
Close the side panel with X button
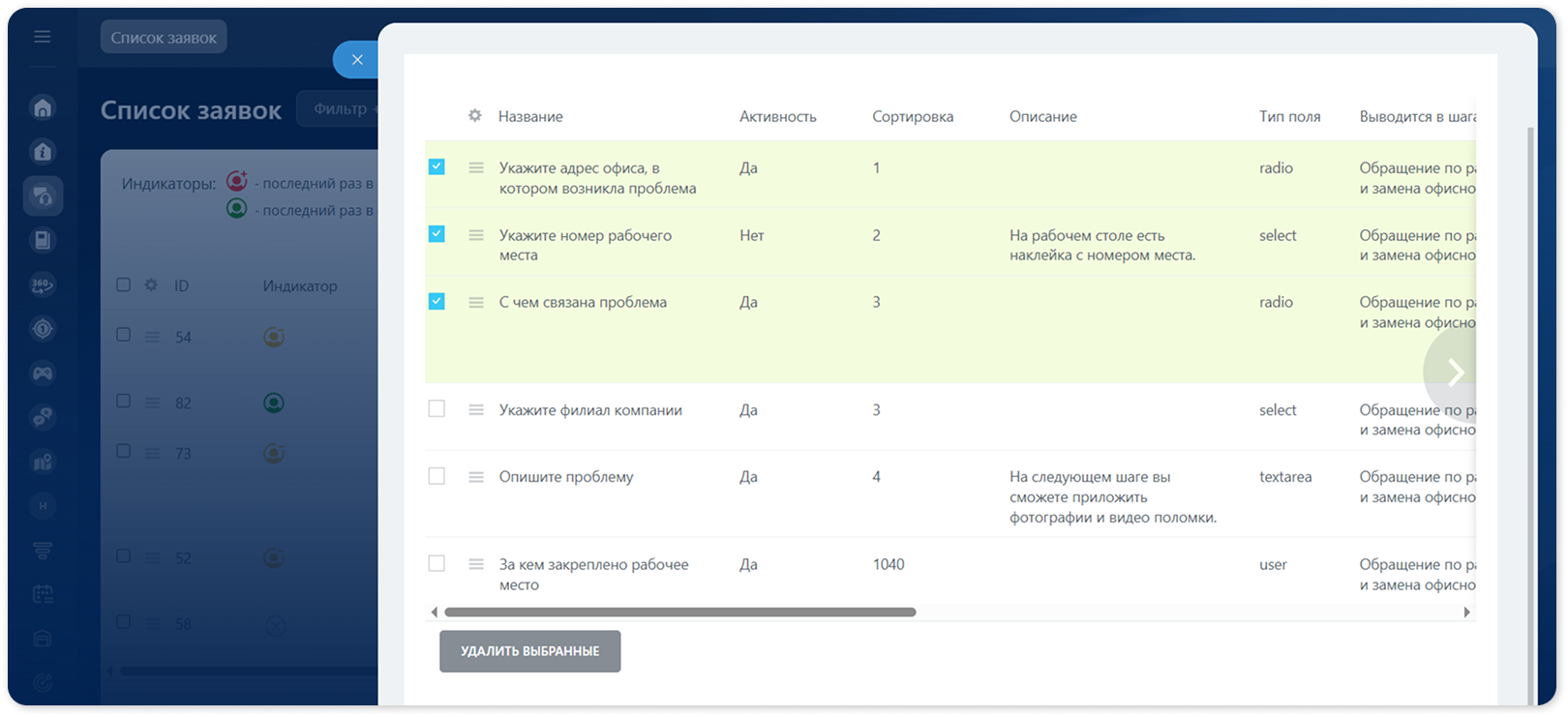[357, 60]
